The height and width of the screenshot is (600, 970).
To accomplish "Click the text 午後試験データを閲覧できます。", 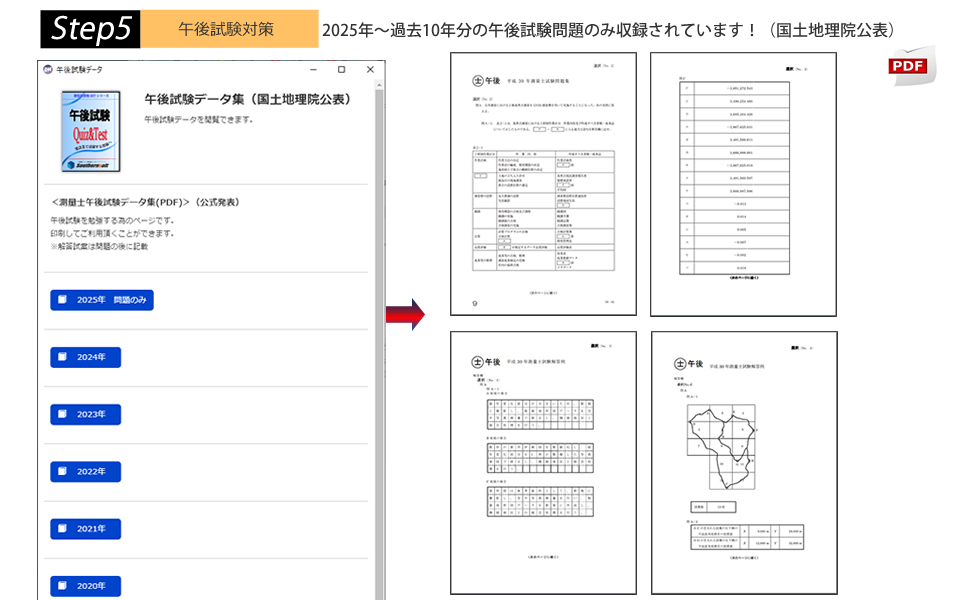I will [x=199, y=119].
